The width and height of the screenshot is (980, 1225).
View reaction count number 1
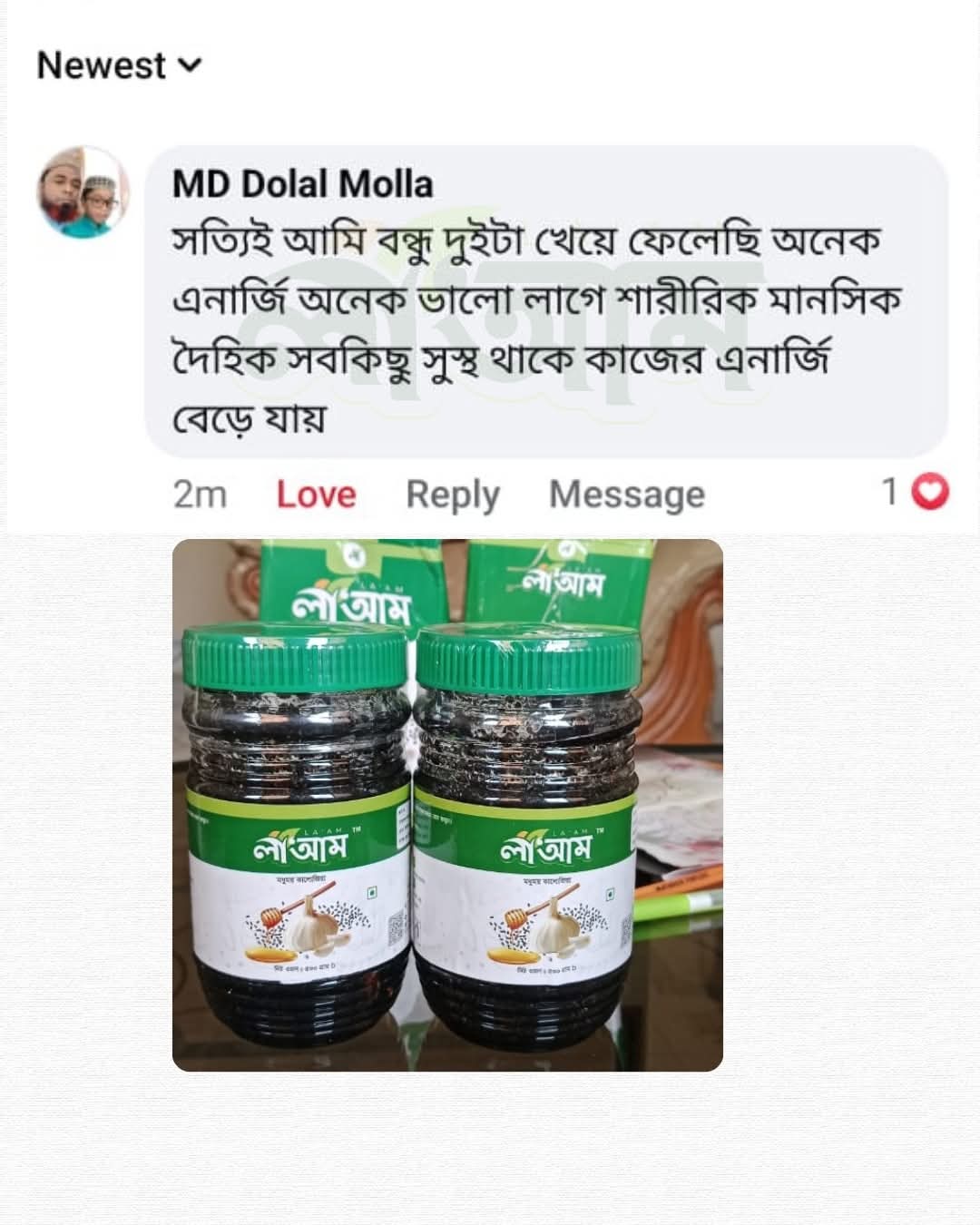890,492
